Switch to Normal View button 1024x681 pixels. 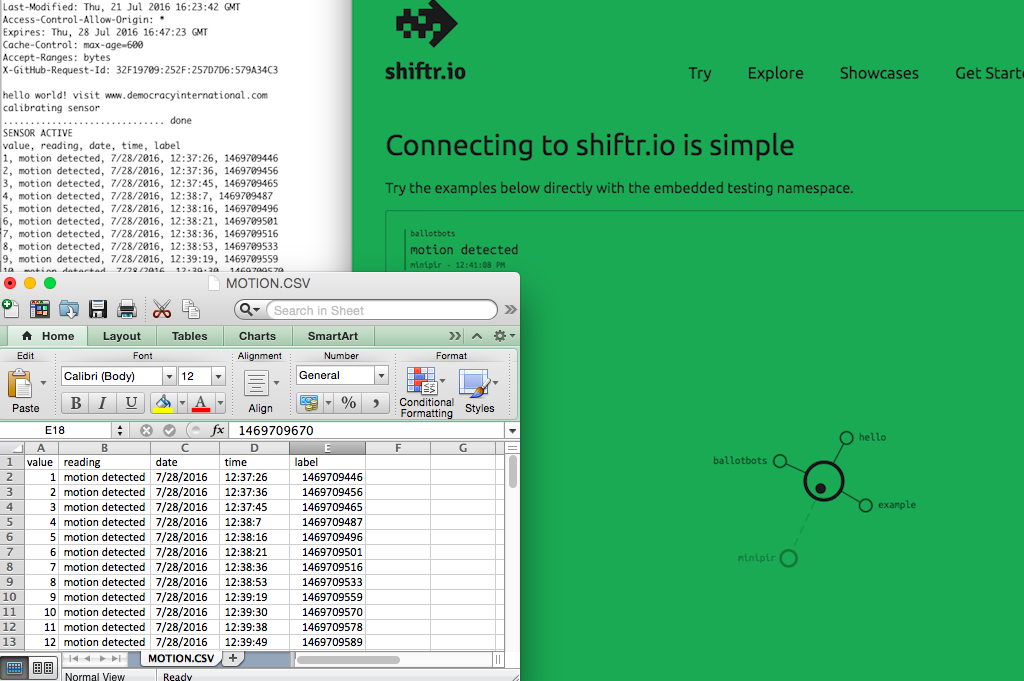click(x=14, y=668)
